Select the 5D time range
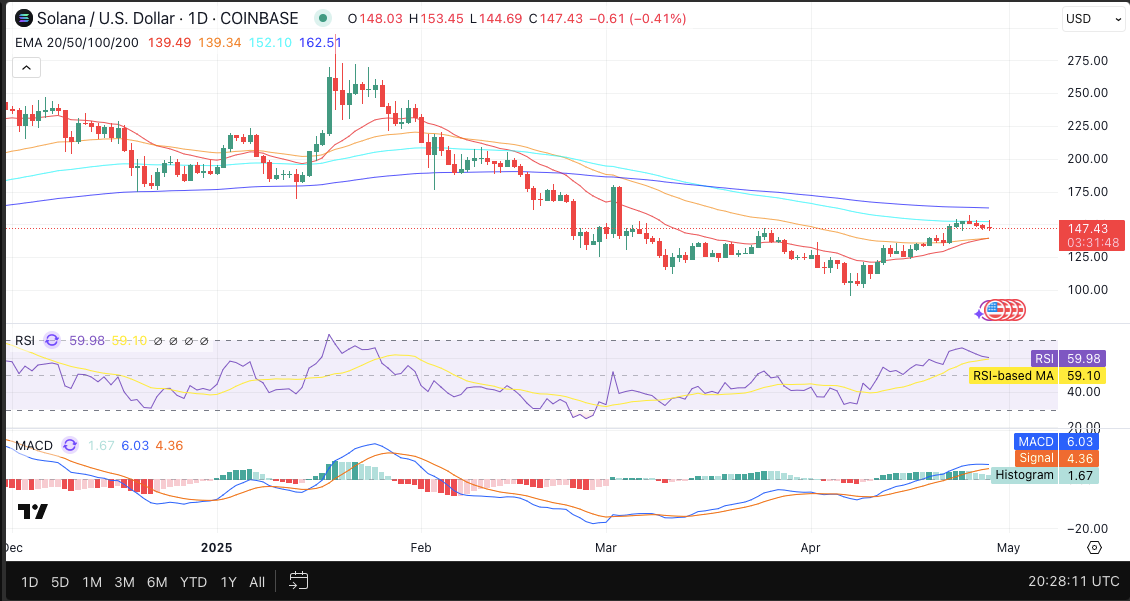The height and width of the screenshot is (601, 1130). pyautogui.click(x=60, y=582)
